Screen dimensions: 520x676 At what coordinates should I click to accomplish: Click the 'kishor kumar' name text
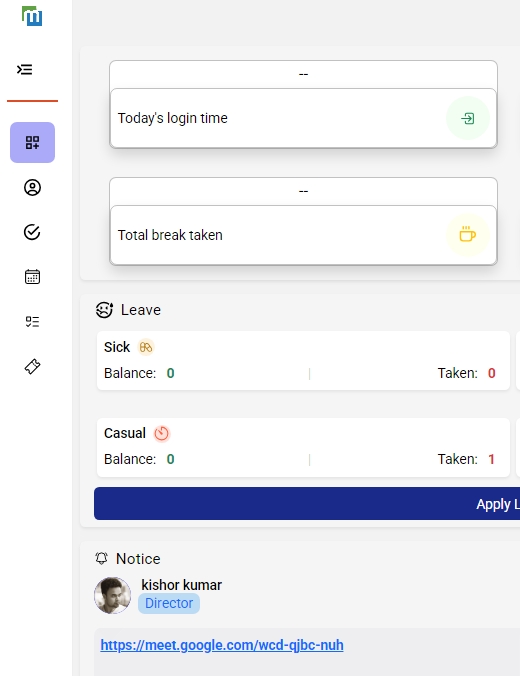pos(182,585)
